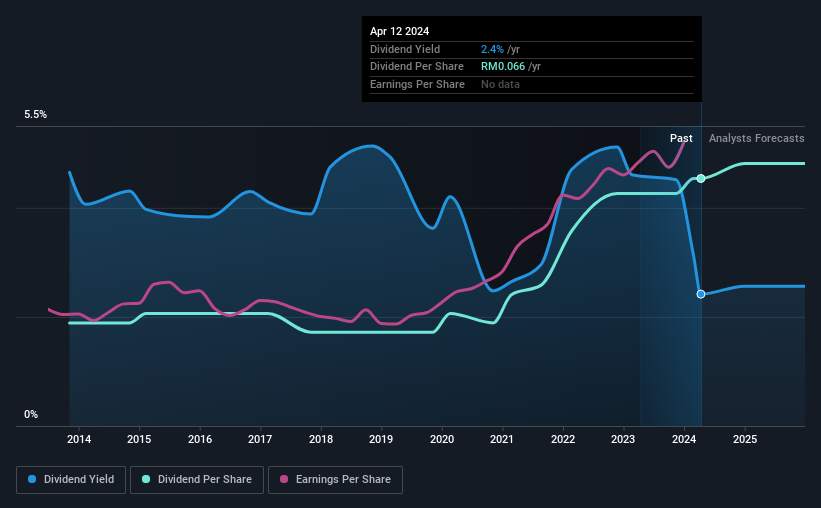Click the blue Dividend Yield legend dot
The image size is (821, 508).
point(32,479)
